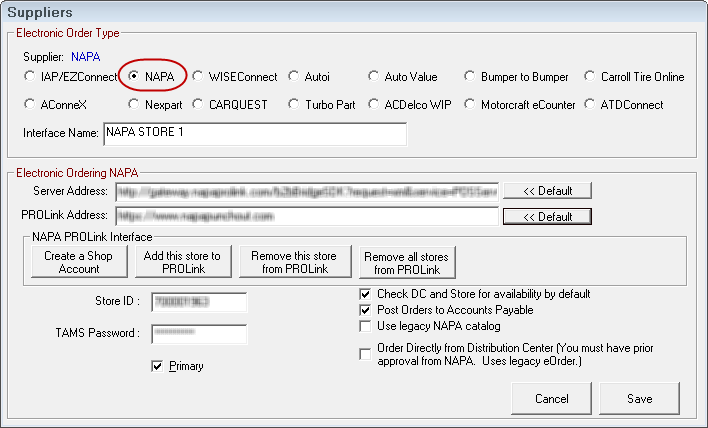
Task: Select the ATDConnect radio button
Action: tap(589, 103)
